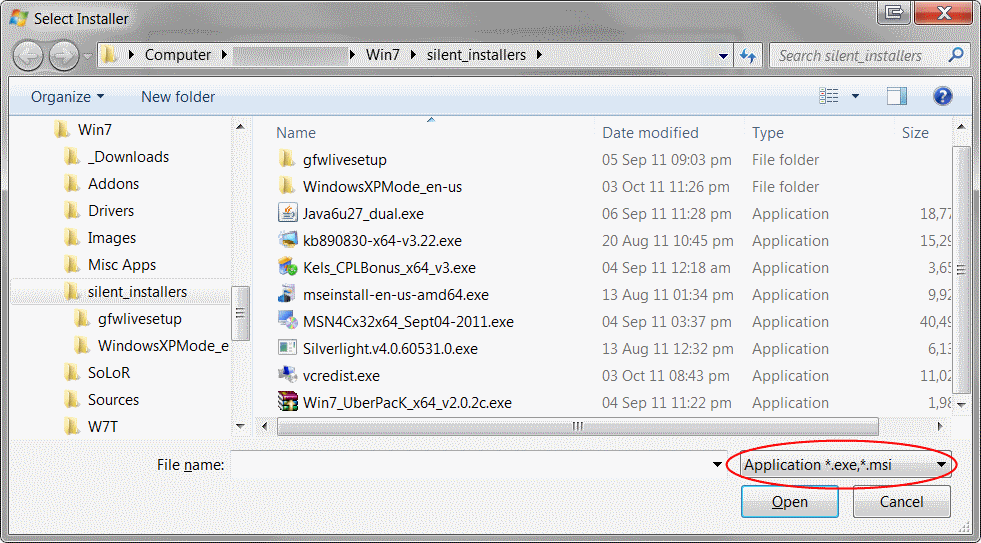Screen dimensions: 981x543
Task: Select the Win7 folder in the tree
Action: [94, 129]
